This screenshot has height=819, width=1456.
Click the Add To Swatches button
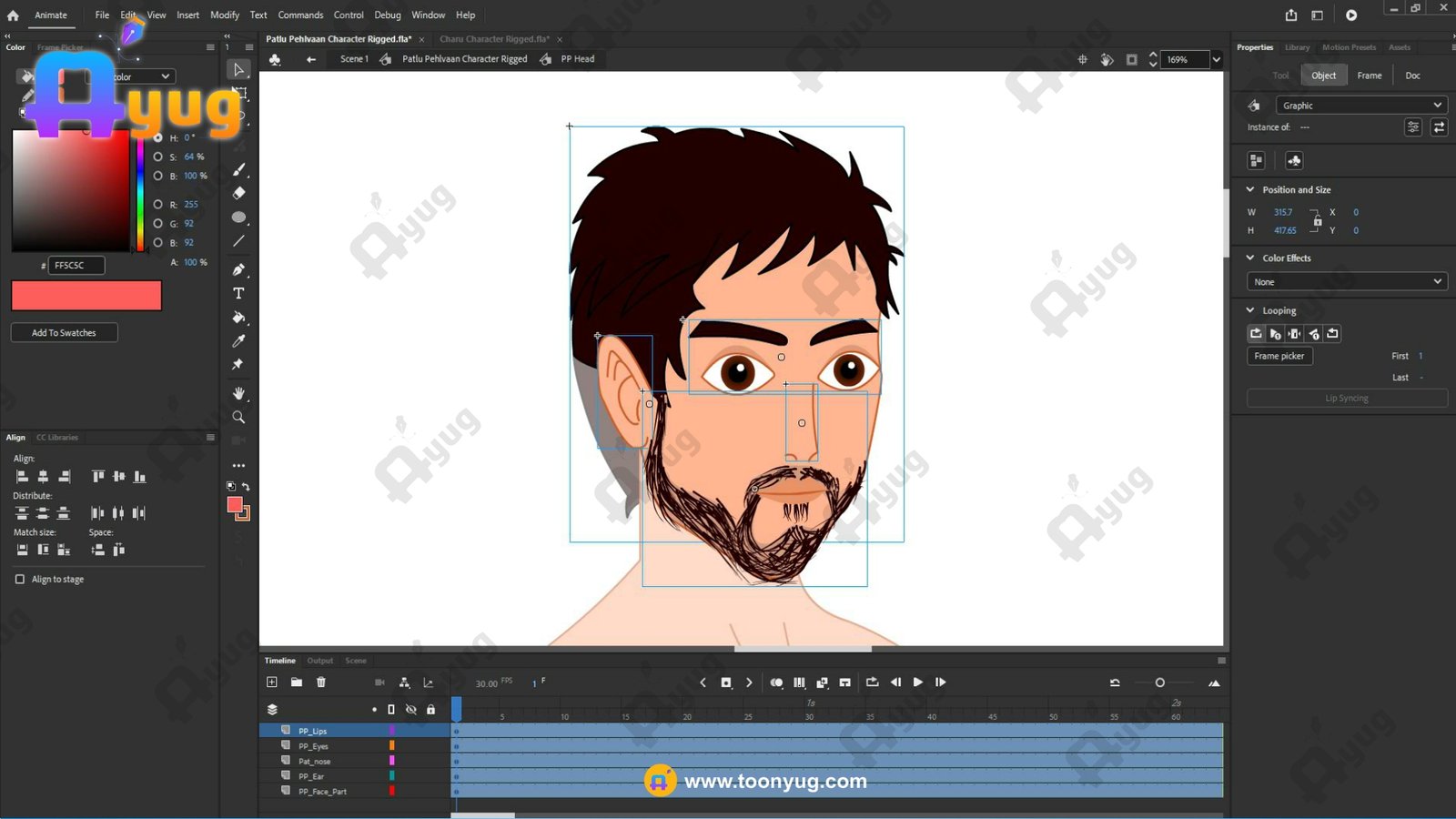pyautogui.click(x=64, y=333)
